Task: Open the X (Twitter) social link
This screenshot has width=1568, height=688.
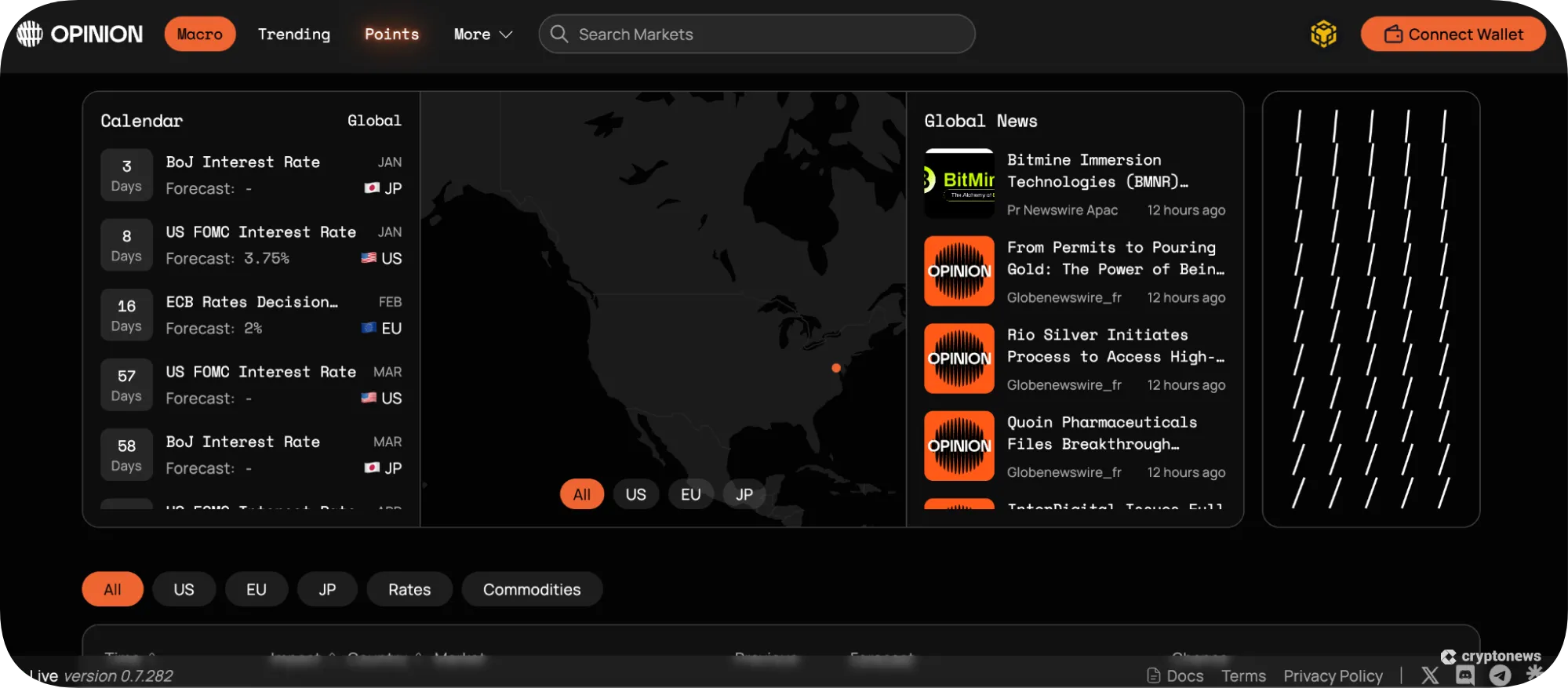Action: pyautogui.click(x=1430, y=675)
